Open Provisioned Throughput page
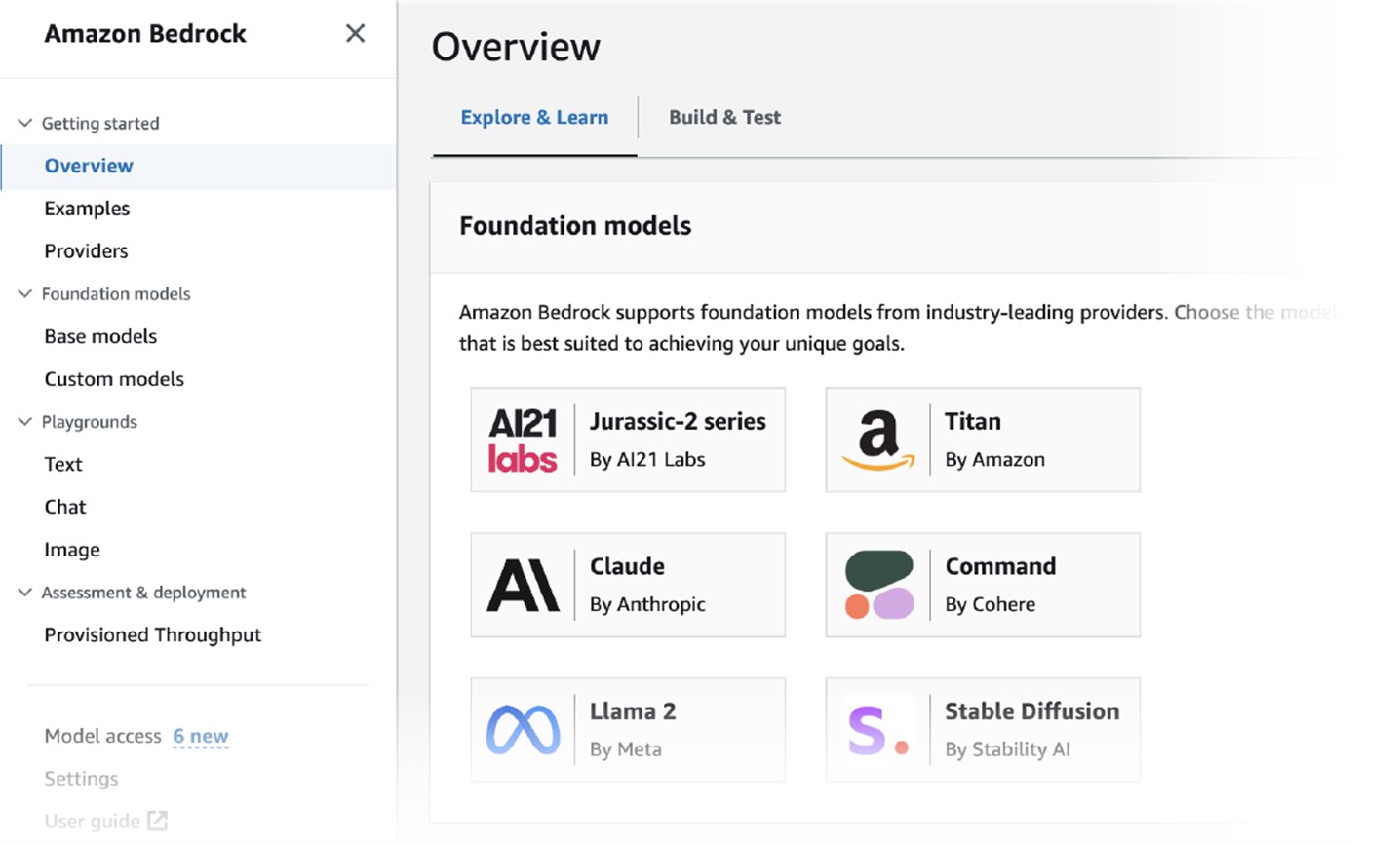The width and height of the screenshot is (1400, 843). click(153, 635)
